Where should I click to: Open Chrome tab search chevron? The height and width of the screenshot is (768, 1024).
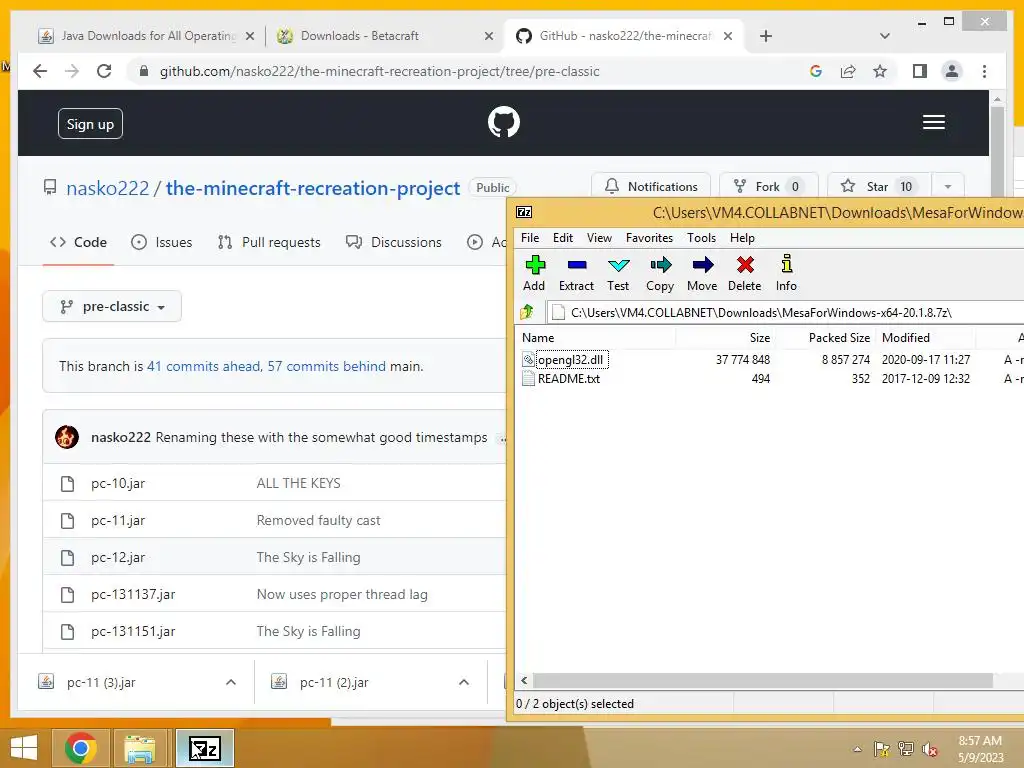pos(884,36)
